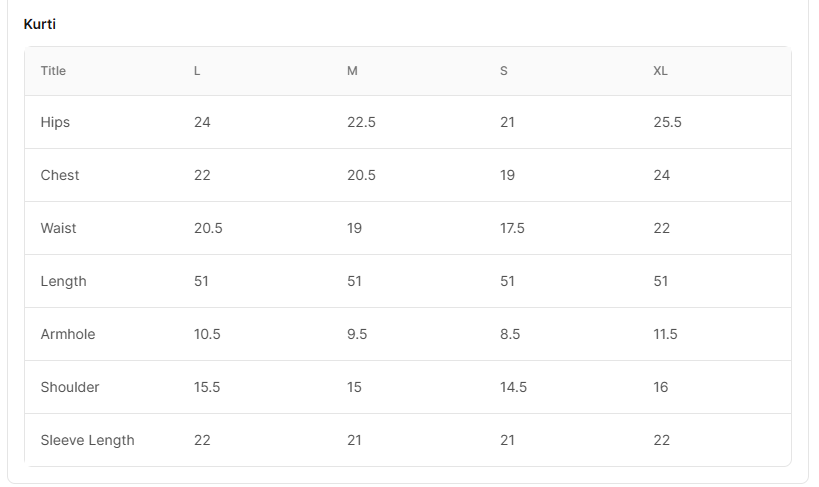The image size is (819, 487).
Task: Click the M size column header
Action: pos(352,71)
